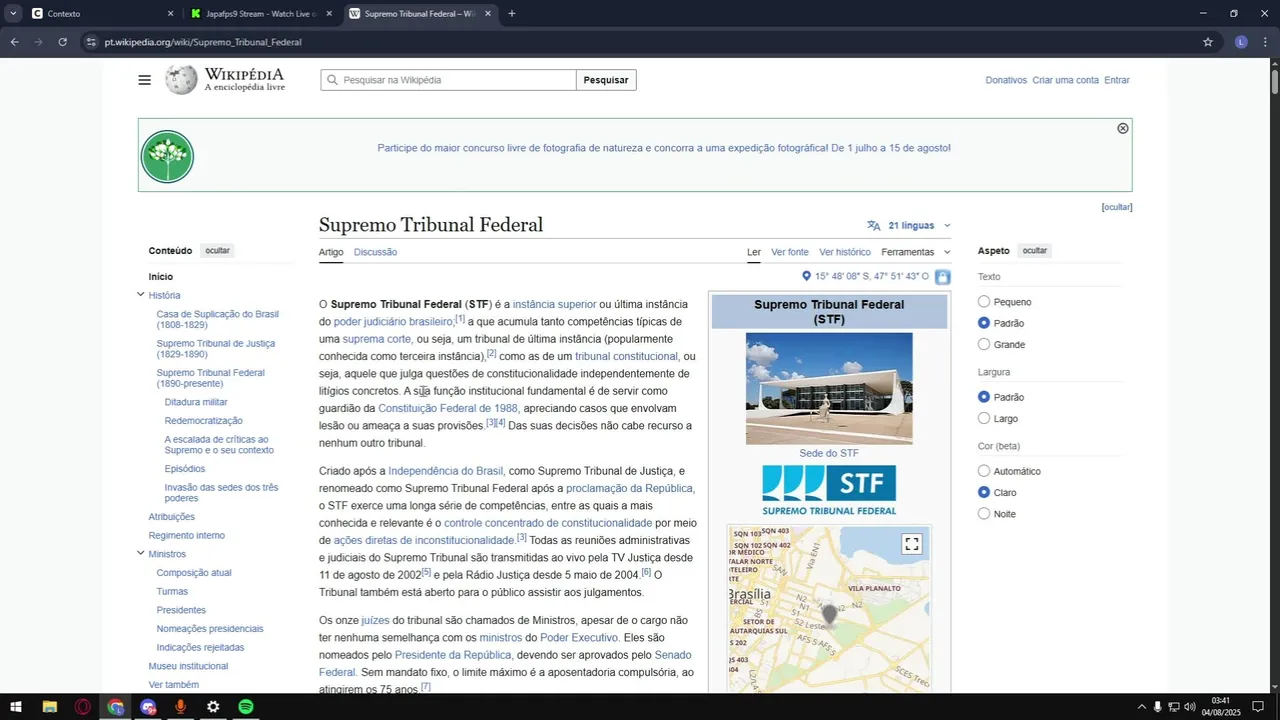Open the Ver histórico tab
1280x720 pixels.
[845, 252]
